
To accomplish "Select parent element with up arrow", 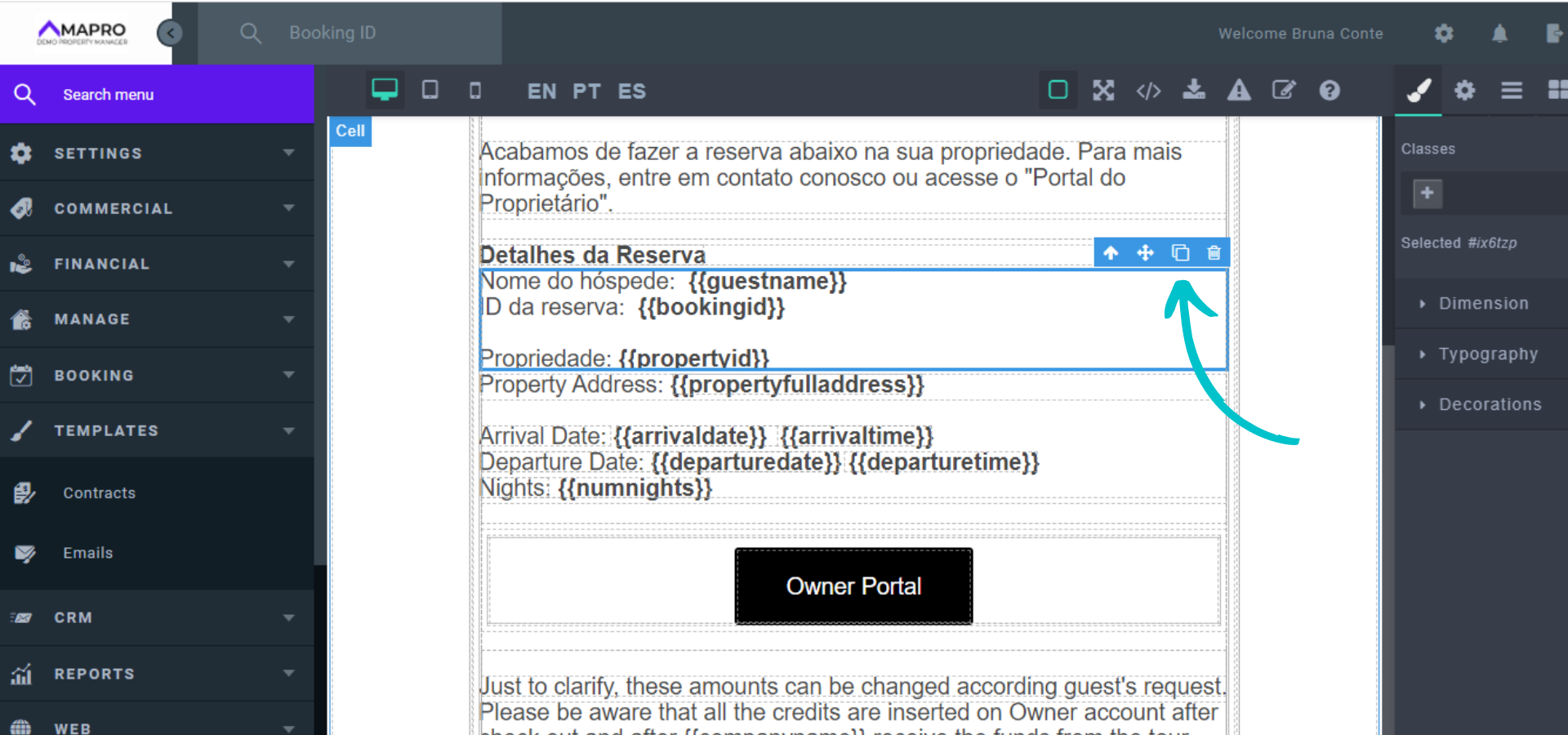I will tap(1111, 253).
